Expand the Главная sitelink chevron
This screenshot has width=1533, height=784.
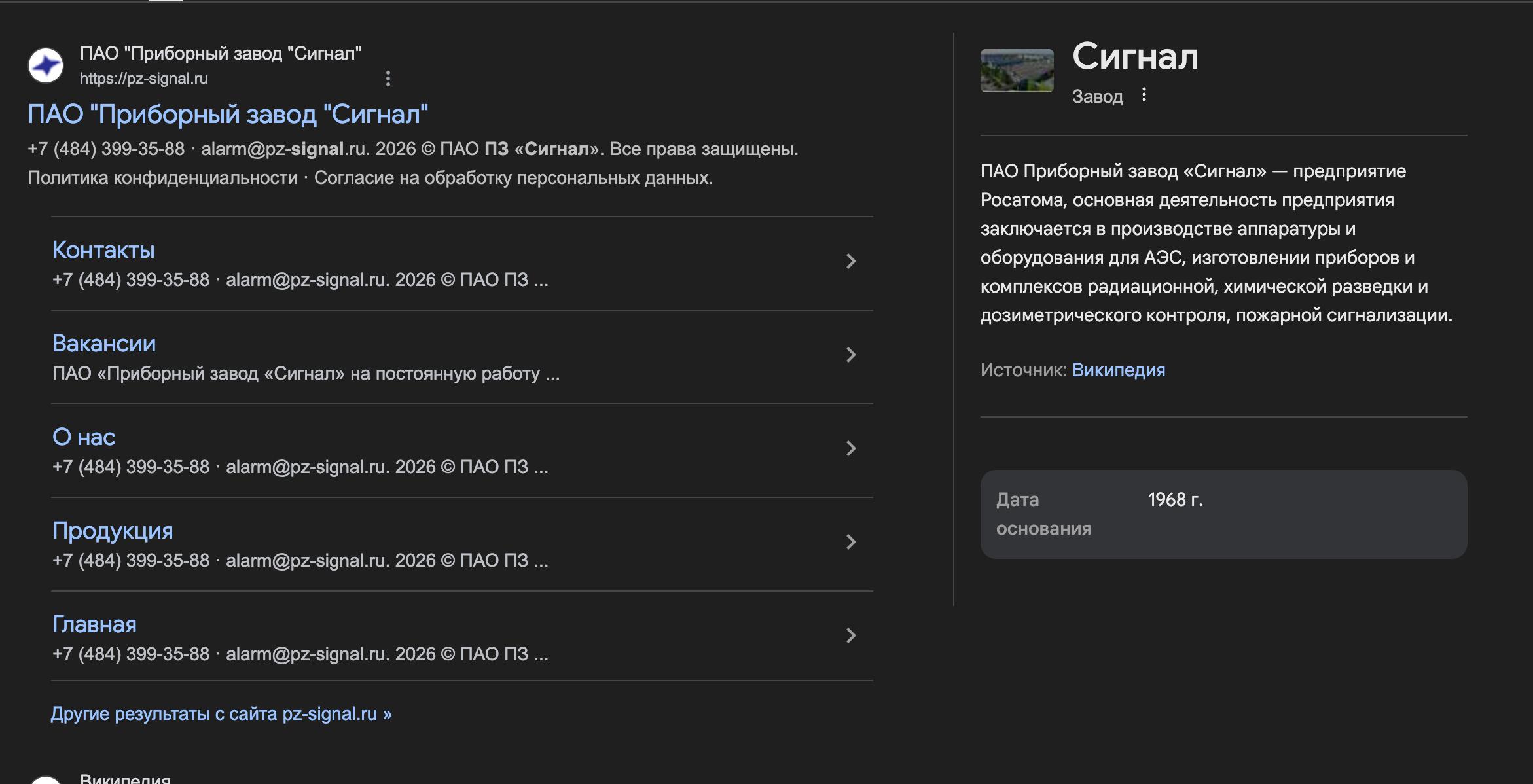(x=850, y=636)
